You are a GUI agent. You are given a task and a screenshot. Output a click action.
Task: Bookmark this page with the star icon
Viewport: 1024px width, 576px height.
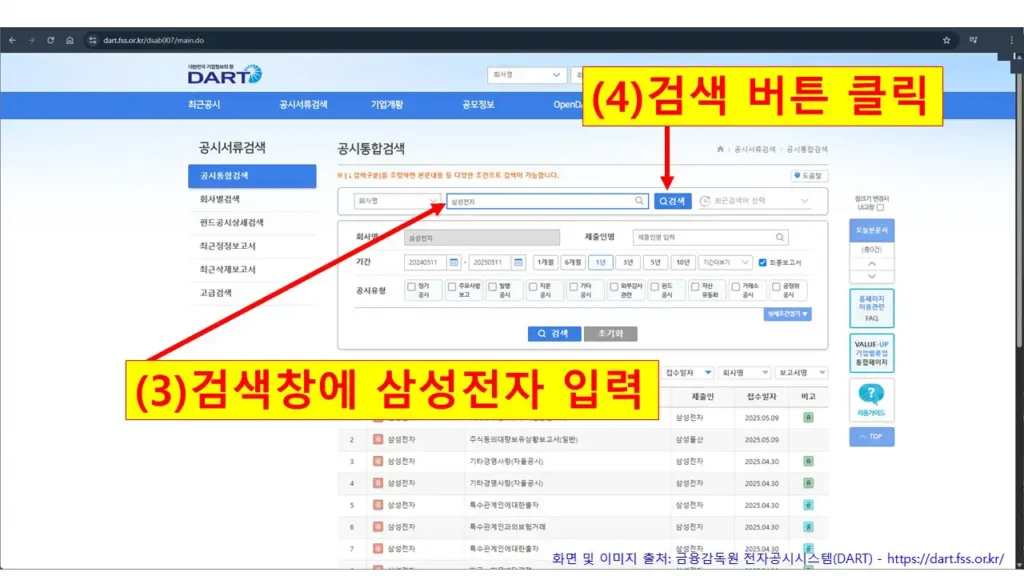[x=946, y=40]
